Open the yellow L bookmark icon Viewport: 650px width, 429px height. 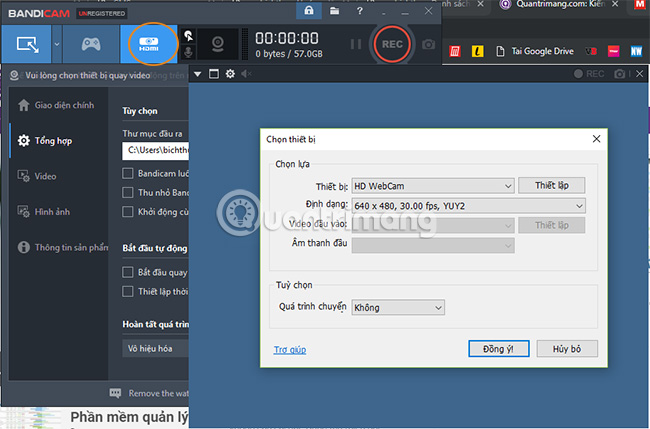478,51
